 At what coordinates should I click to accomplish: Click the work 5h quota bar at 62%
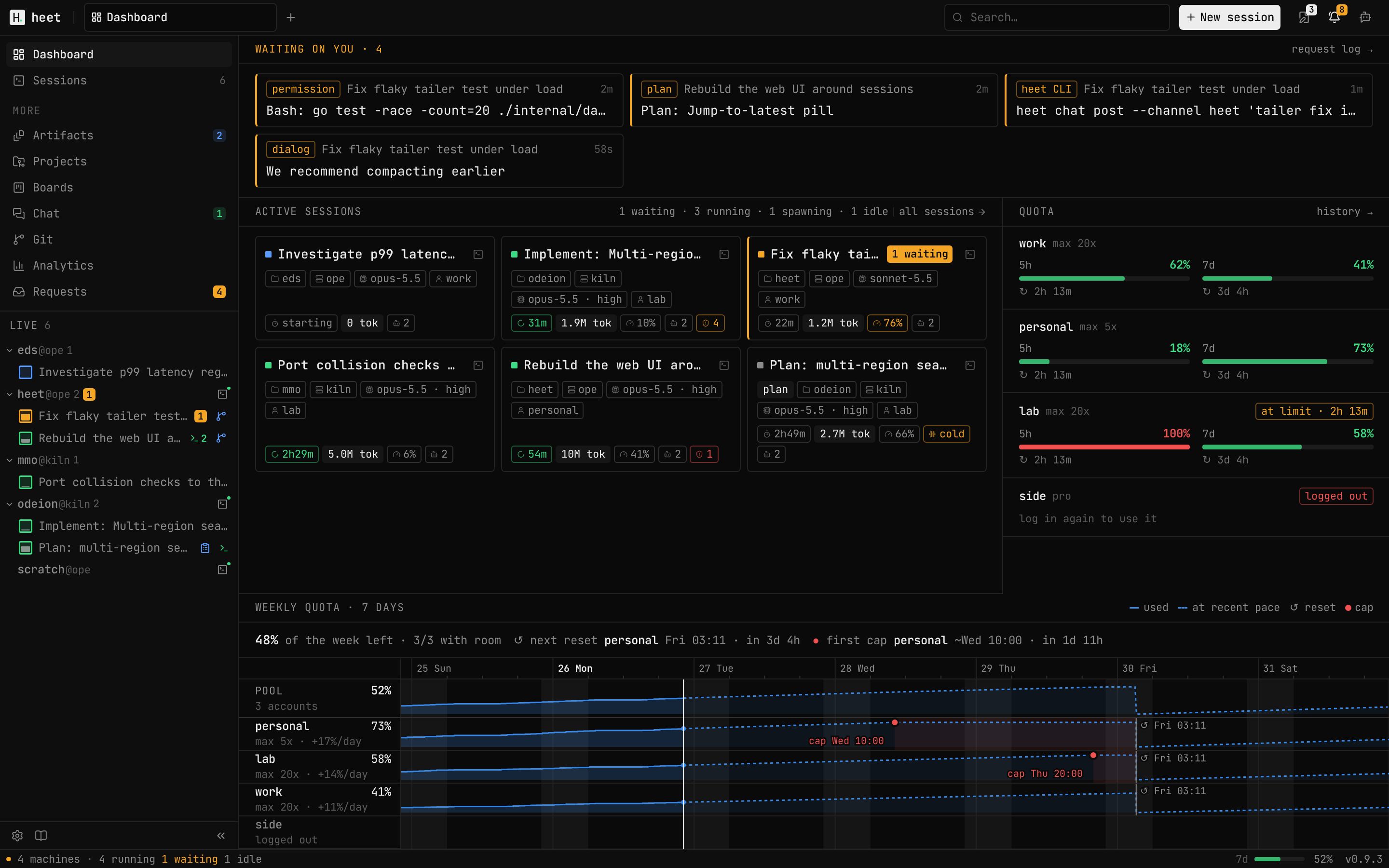(1104, 278)
